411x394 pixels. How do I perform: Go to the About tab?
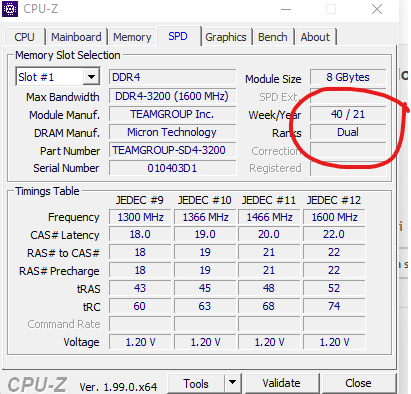click(315, 37)
